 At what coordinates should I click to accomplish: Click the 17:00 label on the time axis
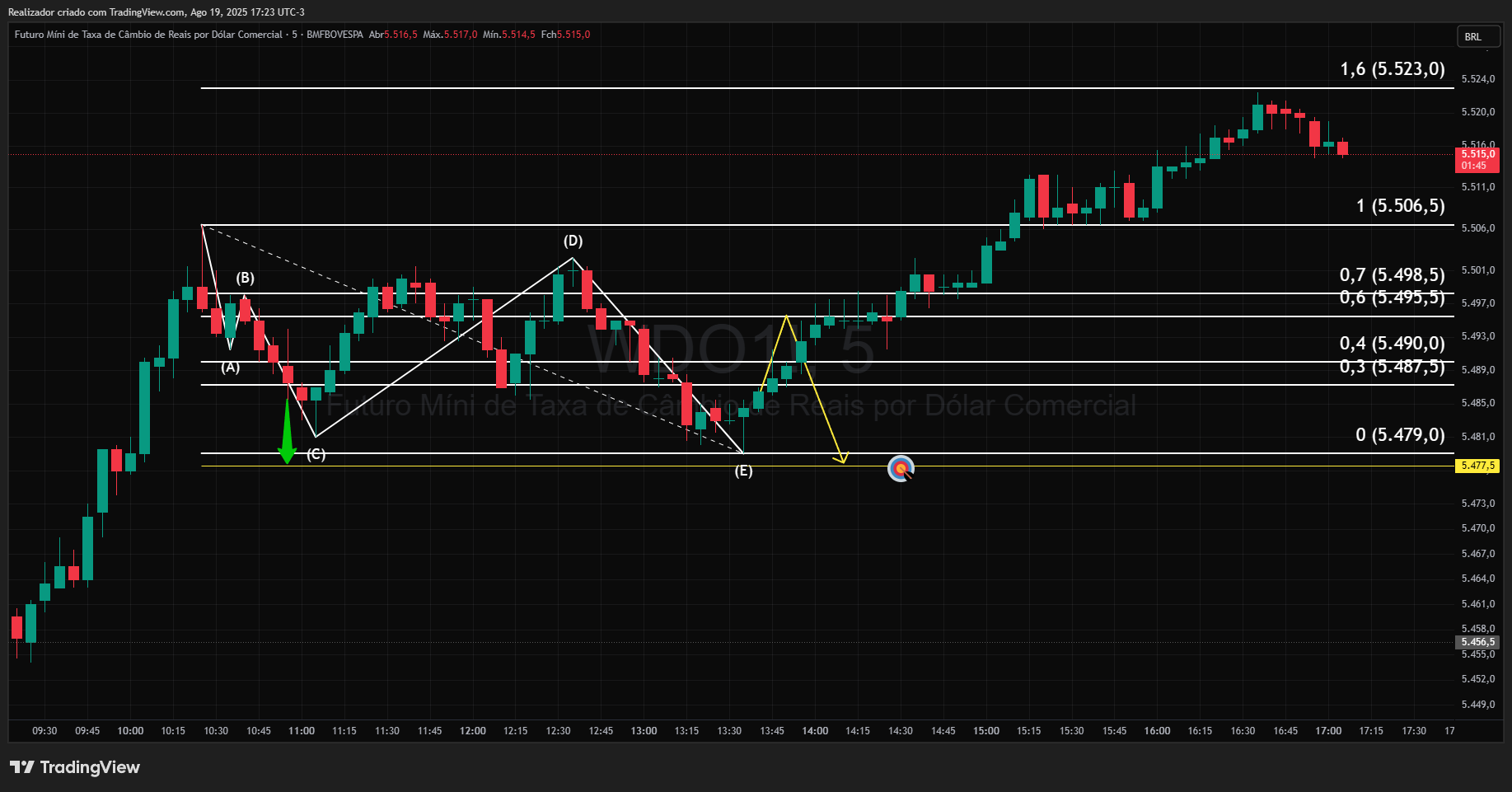(x=1328, y=731)
